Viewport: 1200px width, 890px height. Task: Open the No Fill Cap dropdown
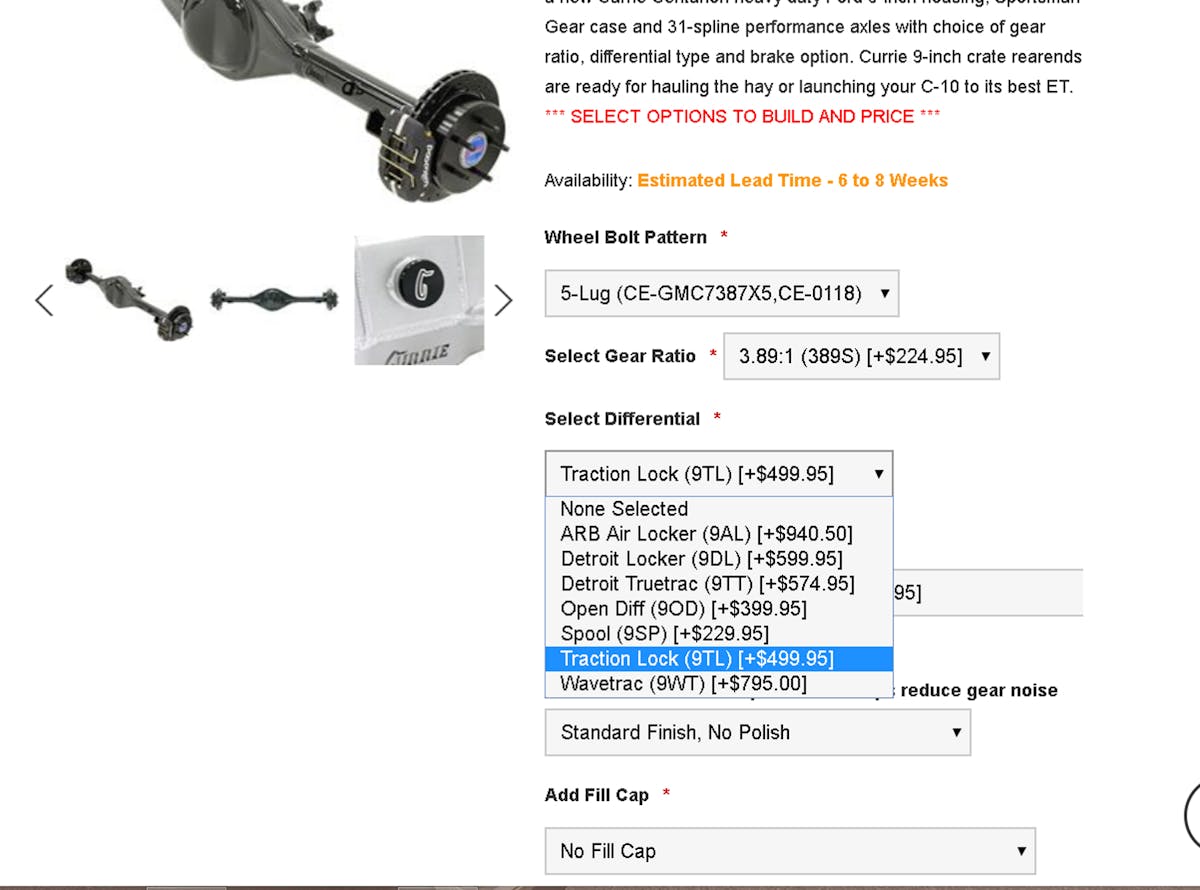point(790,852)
